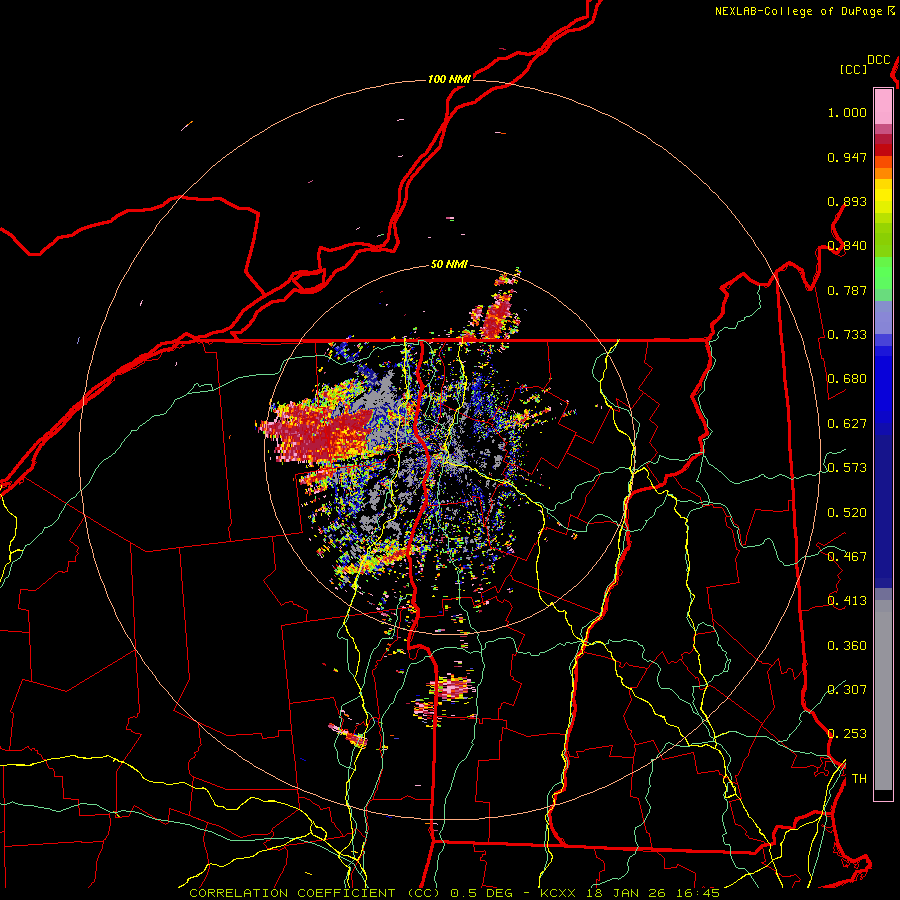Click the 0.253 scale value
This screenshot has height=900, width=900.
[847, 734]
